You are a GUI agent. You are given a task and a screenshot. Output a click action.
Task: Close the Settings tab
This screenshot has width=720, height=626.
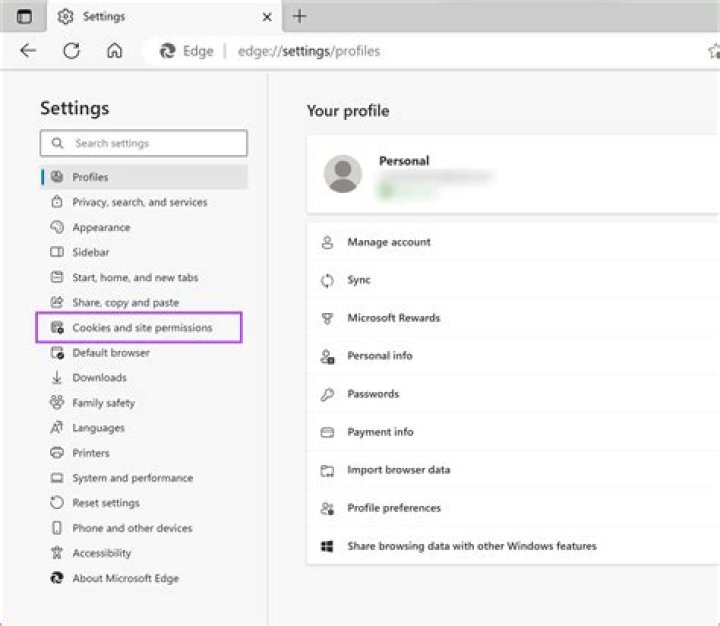(267, 17)
